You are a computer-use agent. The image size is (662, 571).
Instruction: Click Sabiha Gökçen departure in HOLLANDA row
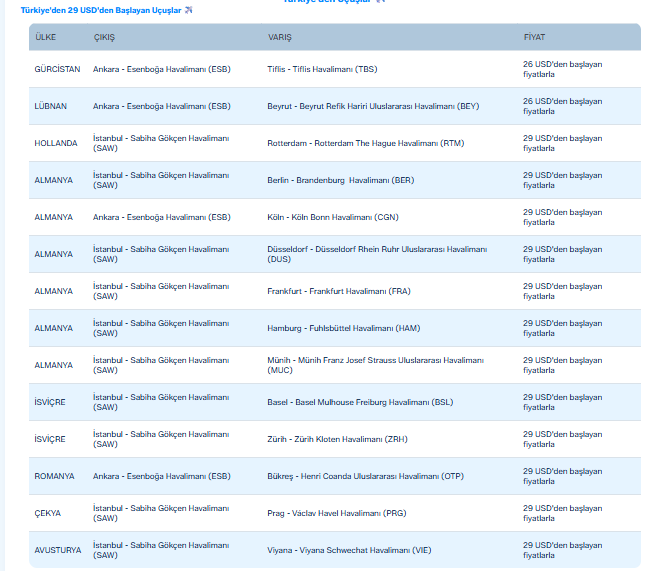pos(161,143)
